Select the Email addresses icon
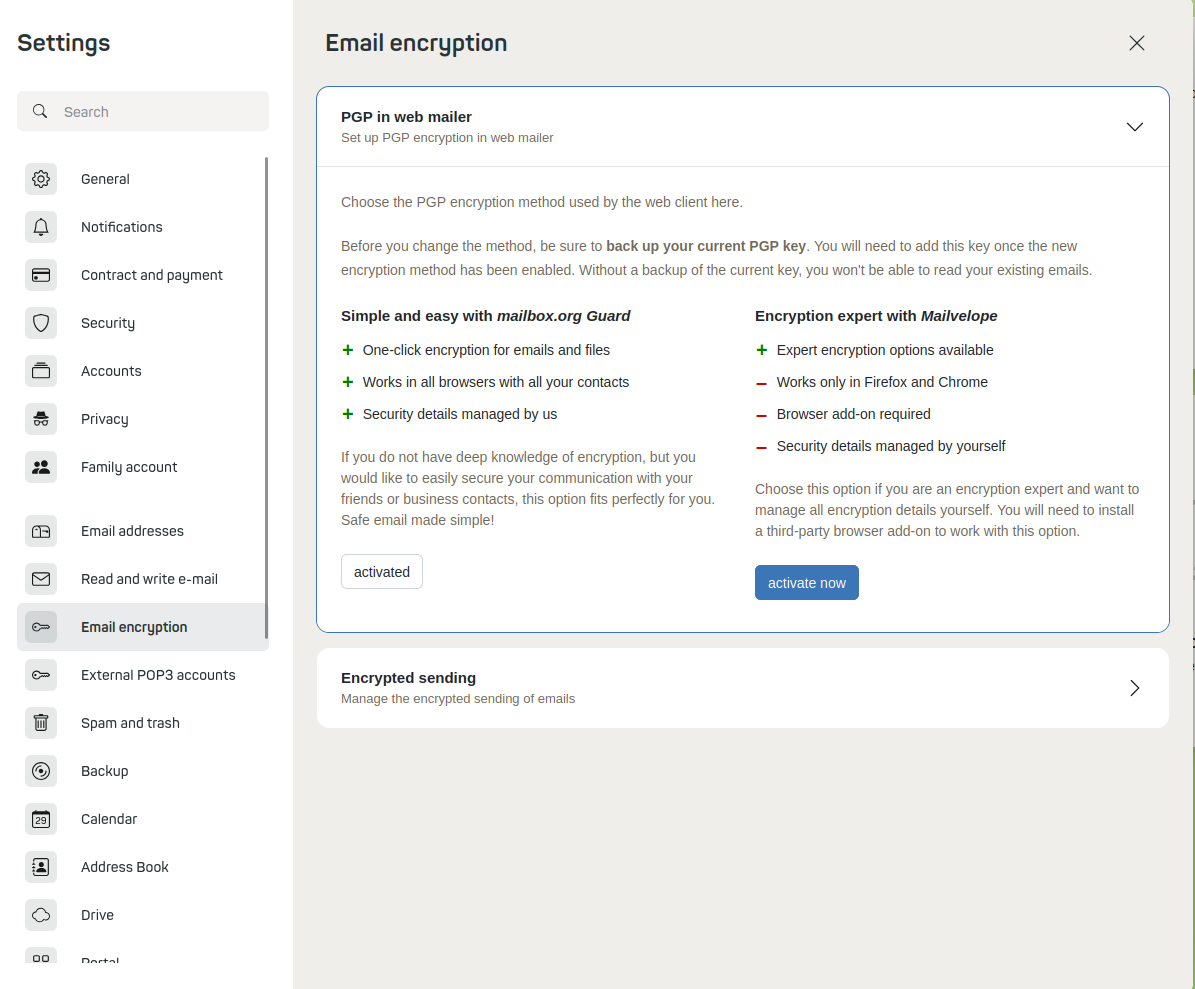The image size is (1195, 989). coord(41,531)
